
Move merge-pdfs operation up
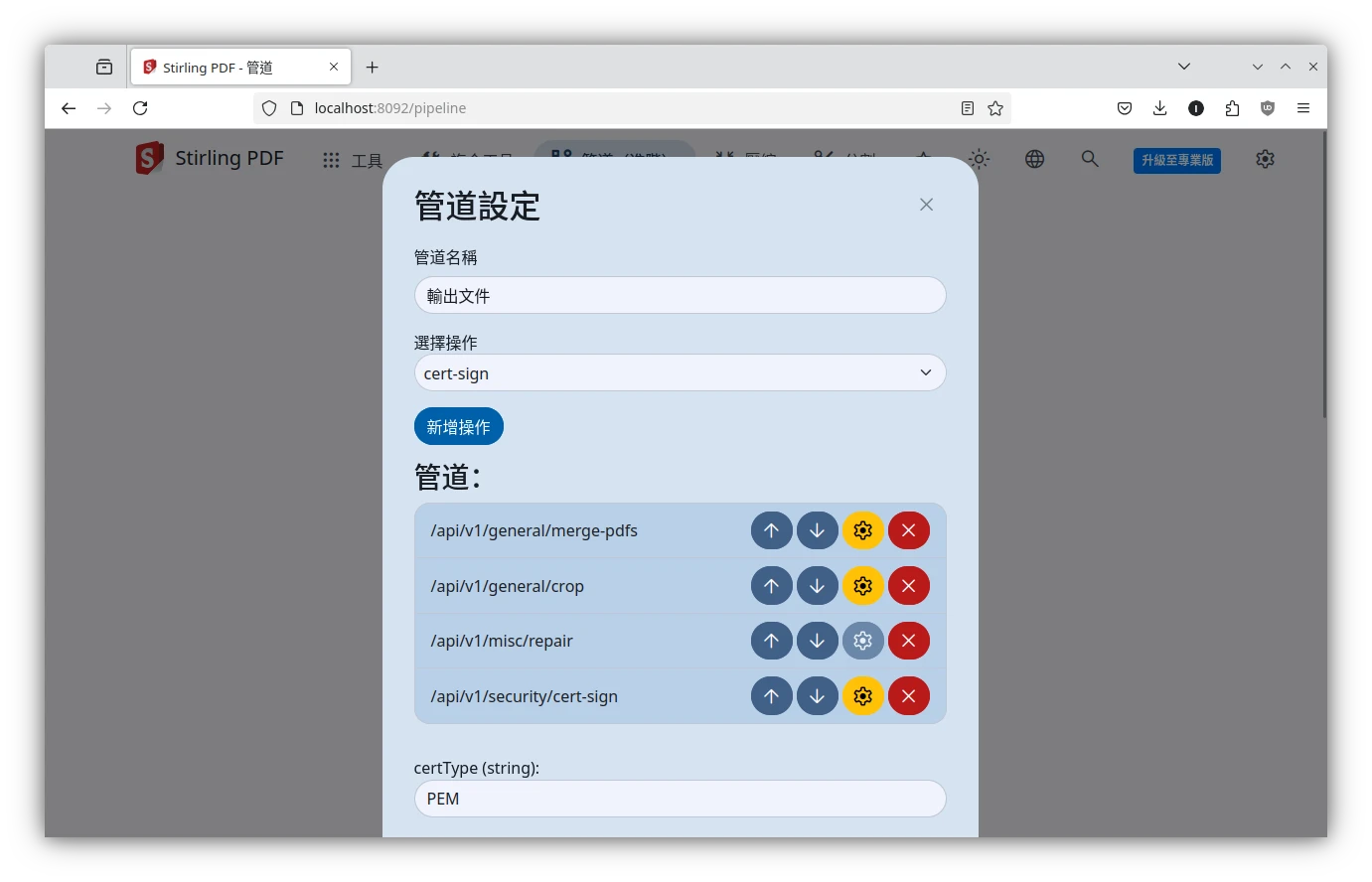click(771, 530)
